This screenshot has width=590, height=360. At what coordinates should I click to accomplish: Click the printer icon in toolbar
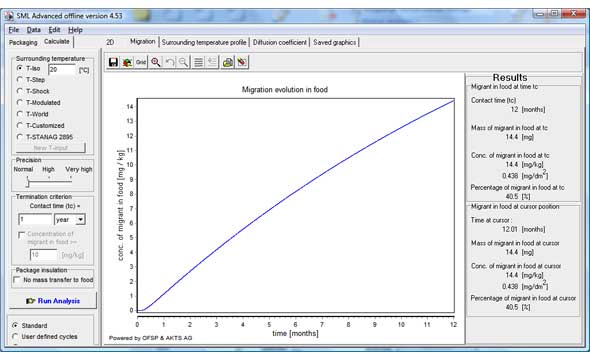(x=228, y=62)
